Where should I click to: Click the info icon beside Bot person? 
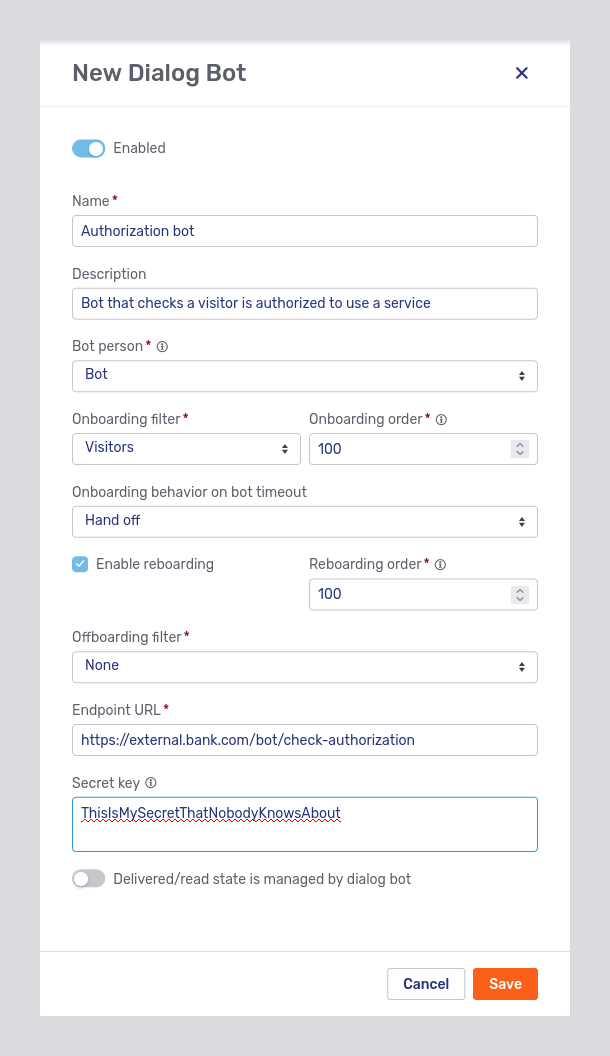coord(162,346)
